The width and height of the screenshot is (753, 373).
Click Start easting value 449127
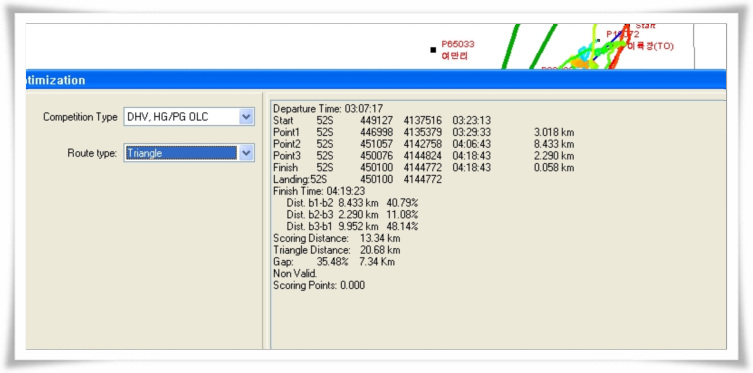pos(376,120)
